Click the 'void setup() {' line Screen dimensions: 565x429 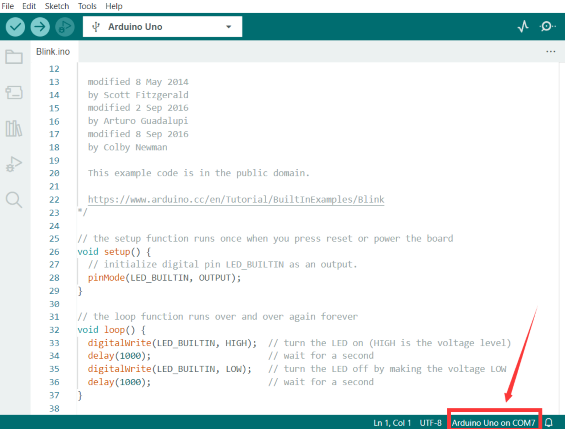tap(114, 252)
